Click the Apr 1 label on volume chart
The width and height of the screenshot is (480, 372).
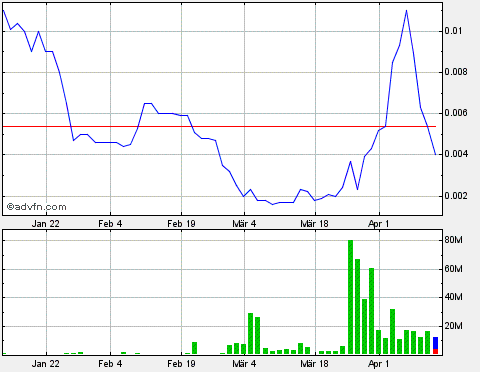click(379, 363)
